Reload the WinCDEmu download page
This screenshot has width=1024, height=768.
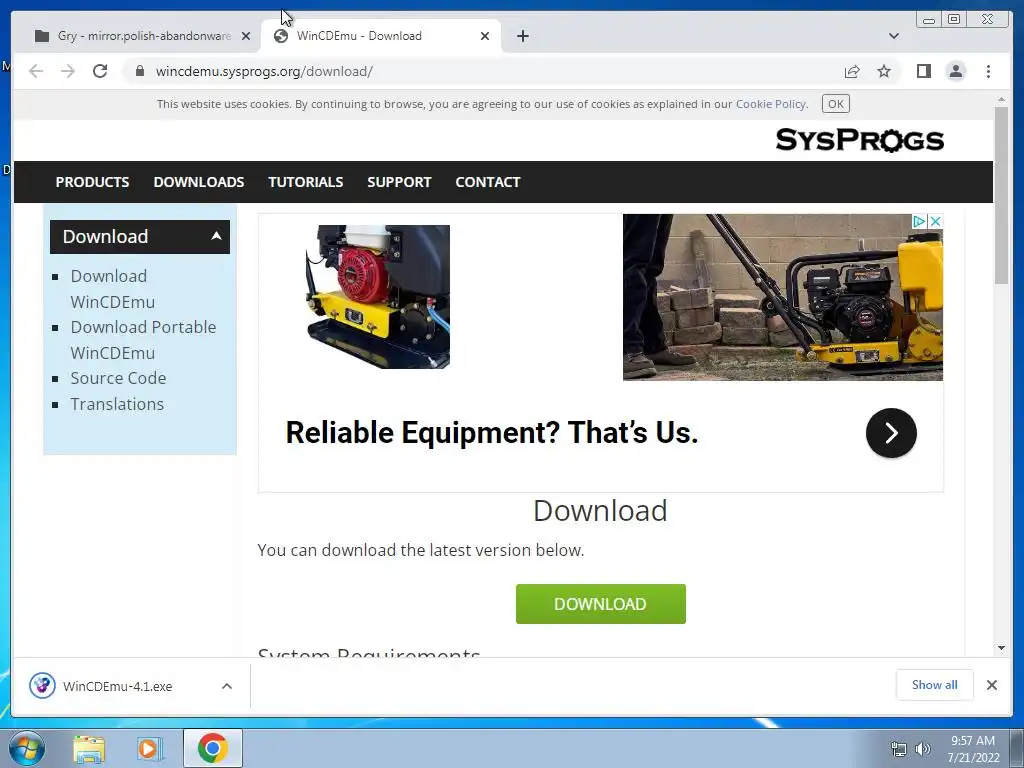coord(100,71)
